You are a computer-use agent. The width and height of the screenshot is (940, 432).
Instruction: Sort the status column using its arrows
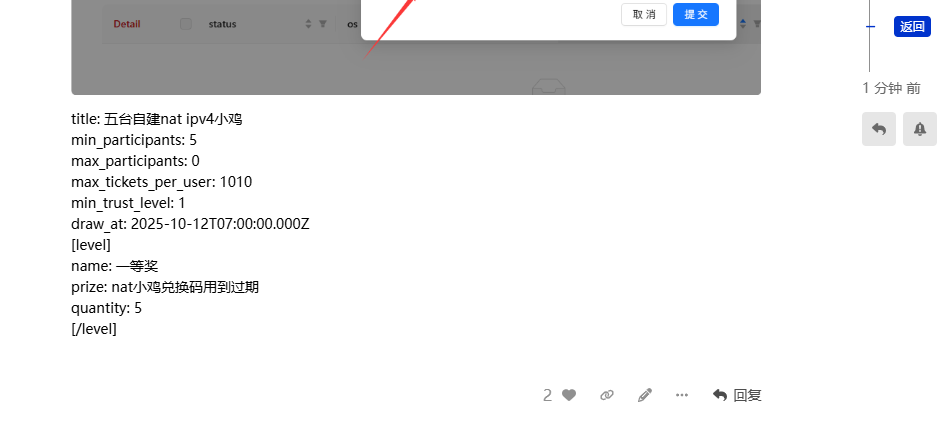308,24
